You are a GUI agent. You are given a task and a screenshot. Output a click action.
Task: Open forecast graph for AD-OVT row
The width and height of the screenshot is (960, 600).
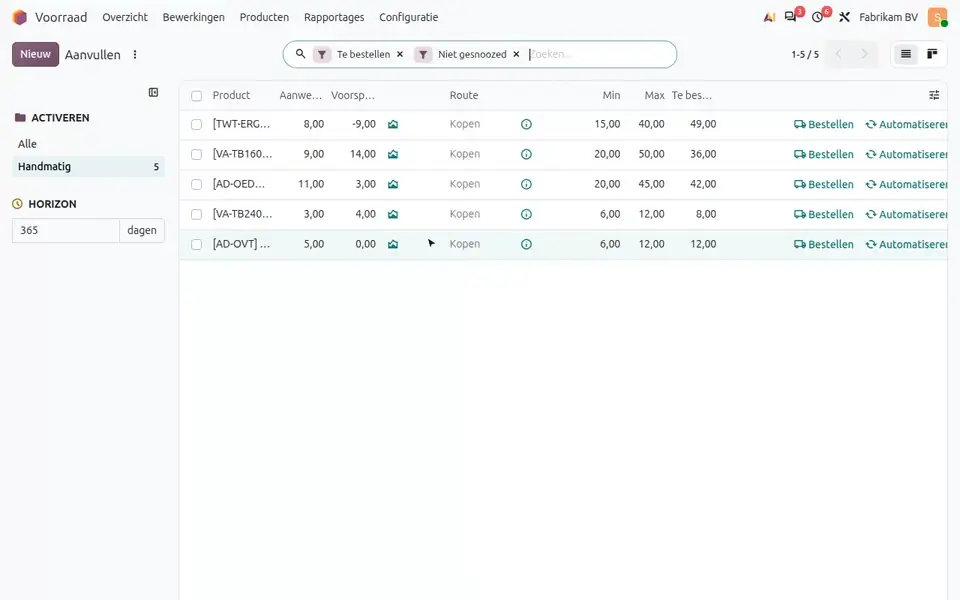click(x=393, y=244)
